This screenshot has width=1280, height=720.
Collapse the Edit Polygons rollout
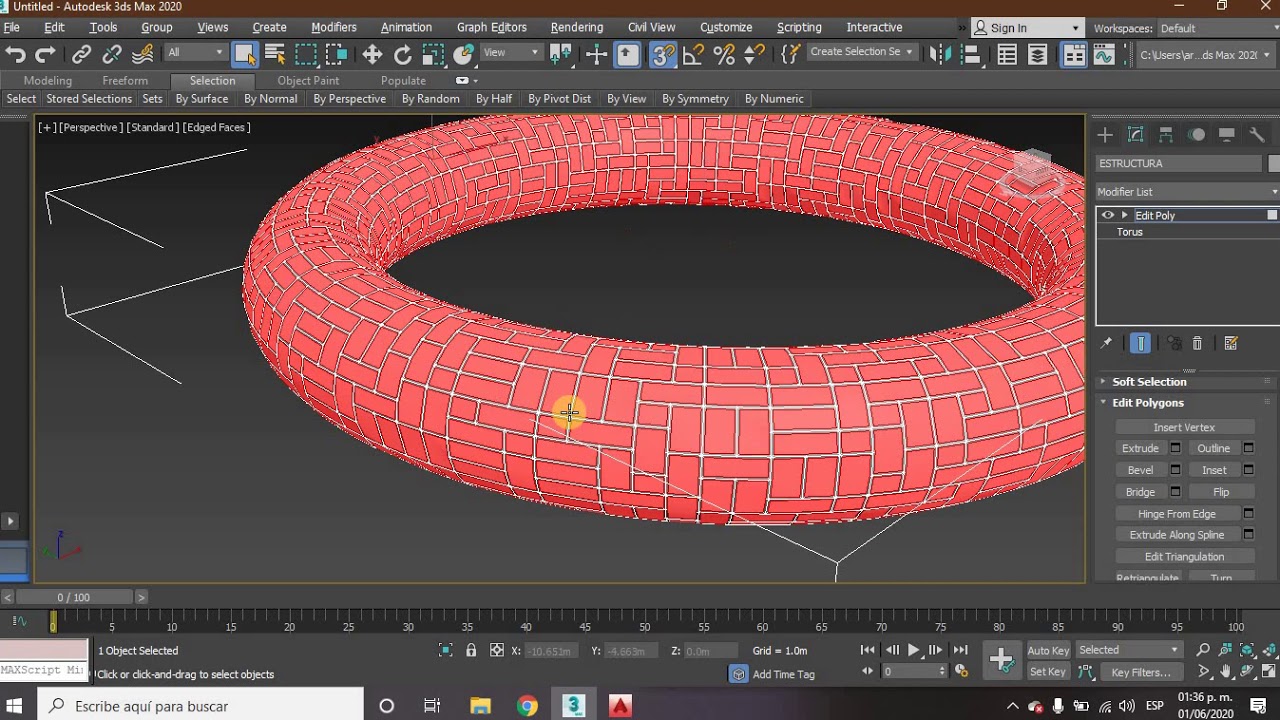[x=1148, y=403]
